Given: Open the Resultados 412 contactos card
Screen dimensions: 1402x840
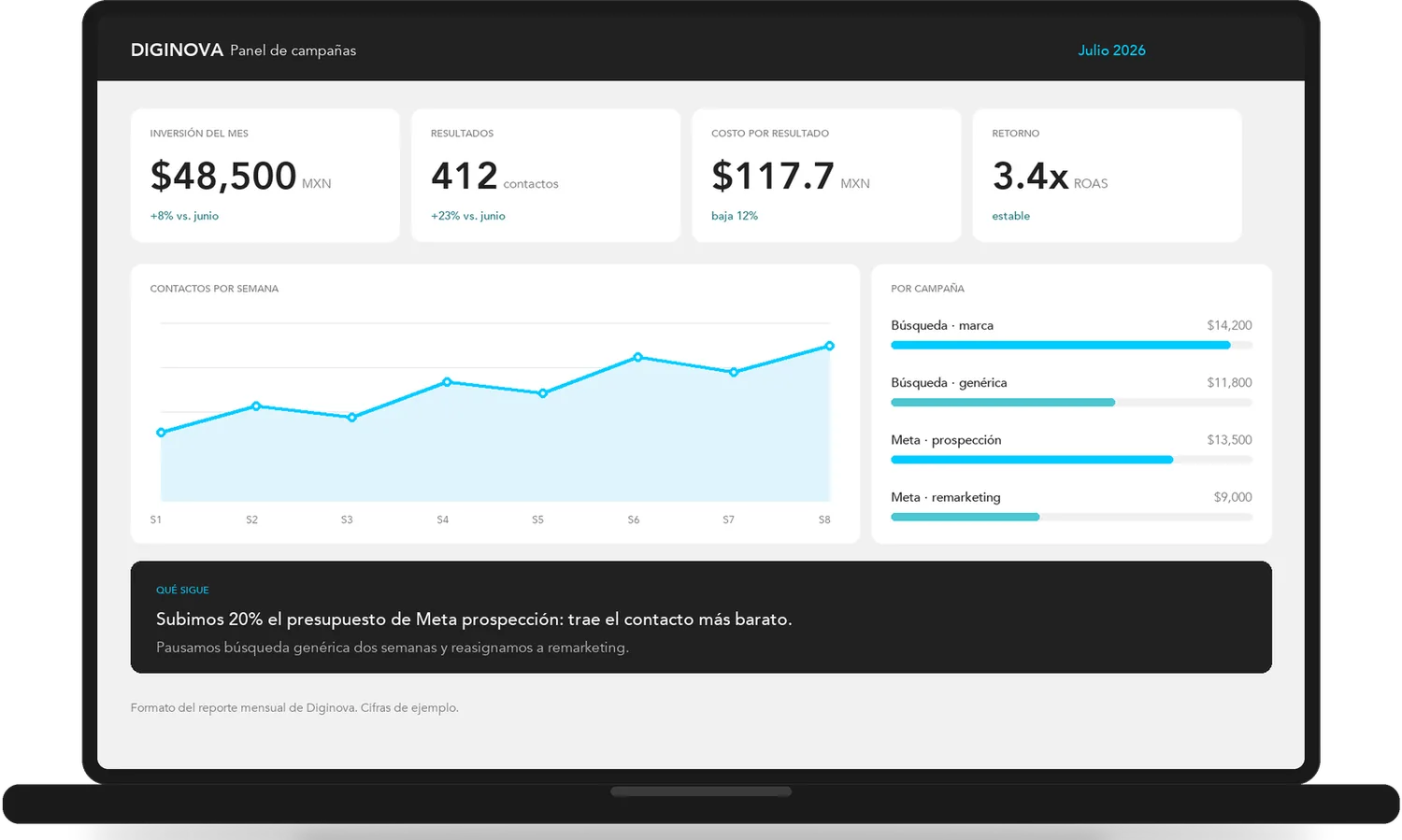Looking at the screenshot, I should pyautogui.click(x=546, y=176).
